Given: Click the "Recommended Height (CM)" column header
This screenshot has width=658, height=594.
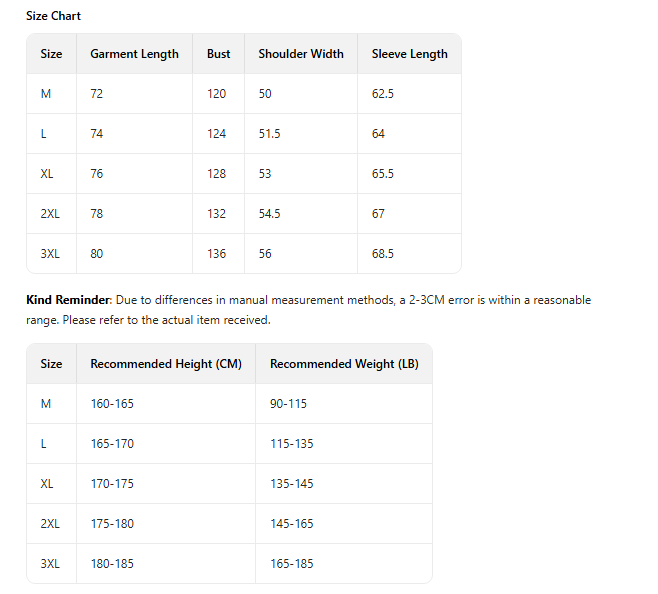Looking at the screenshot, I should tap(165, 364).
